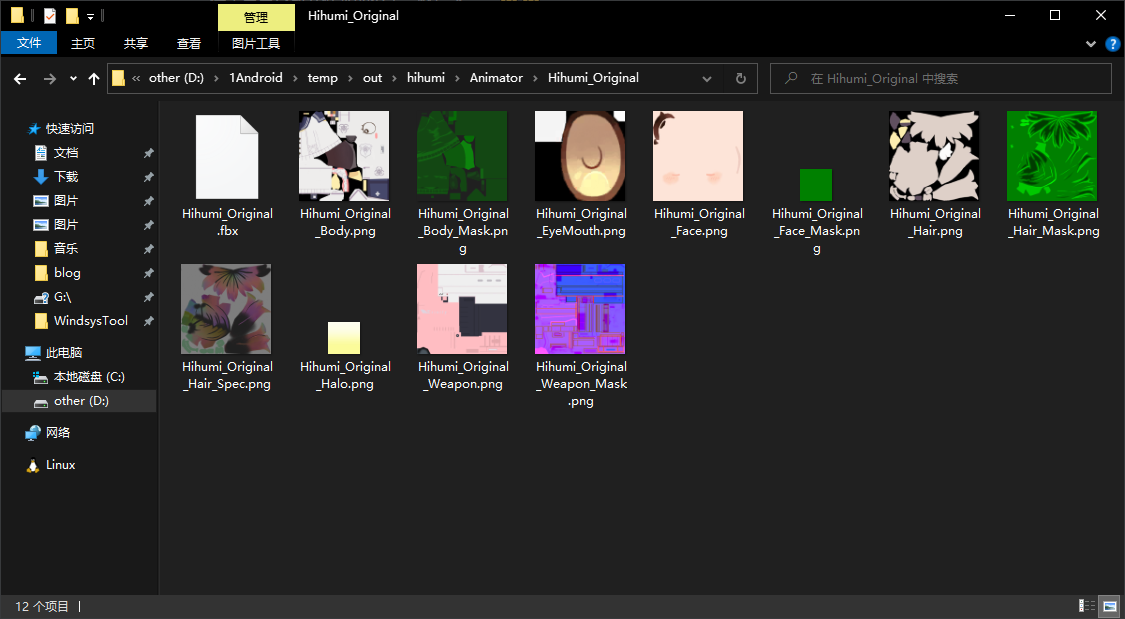Click the new folder icon in title bar
Viewport: 1125px width, 619px height.
pyautogui.click(x=72, y=15)
